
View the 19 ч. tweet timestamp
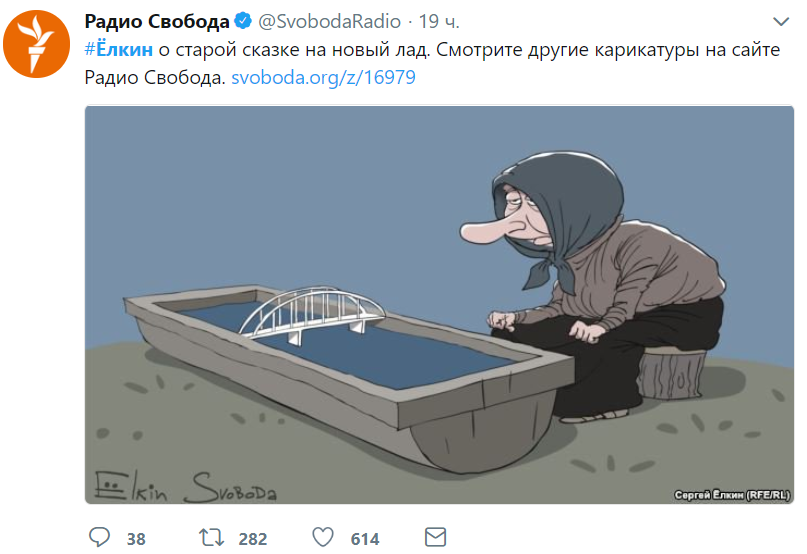pyautogui.click(x=438, y=22)
